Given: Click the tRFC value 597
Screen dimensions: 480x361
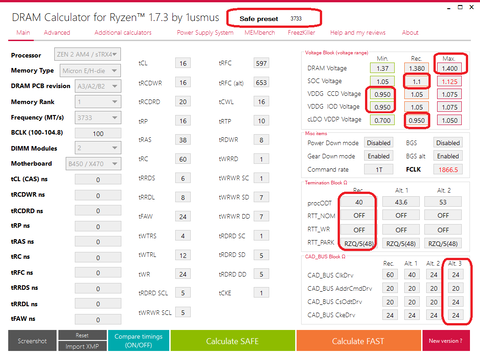Looking at the screenshot, I should click(x=261, y=63).
